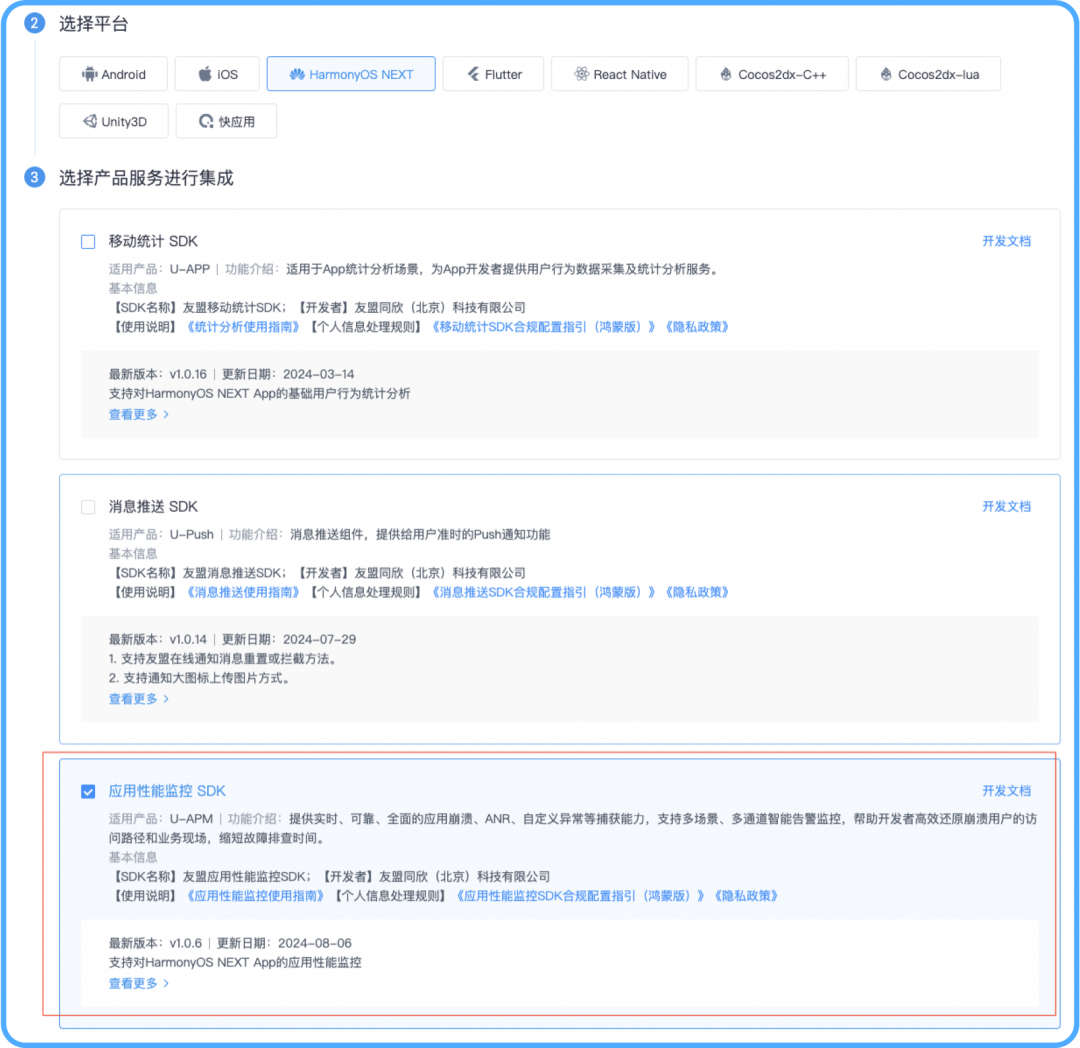Open the 消息推送使用指南 link
The image size is (1080, 1048).
click(x=243, y=593)
